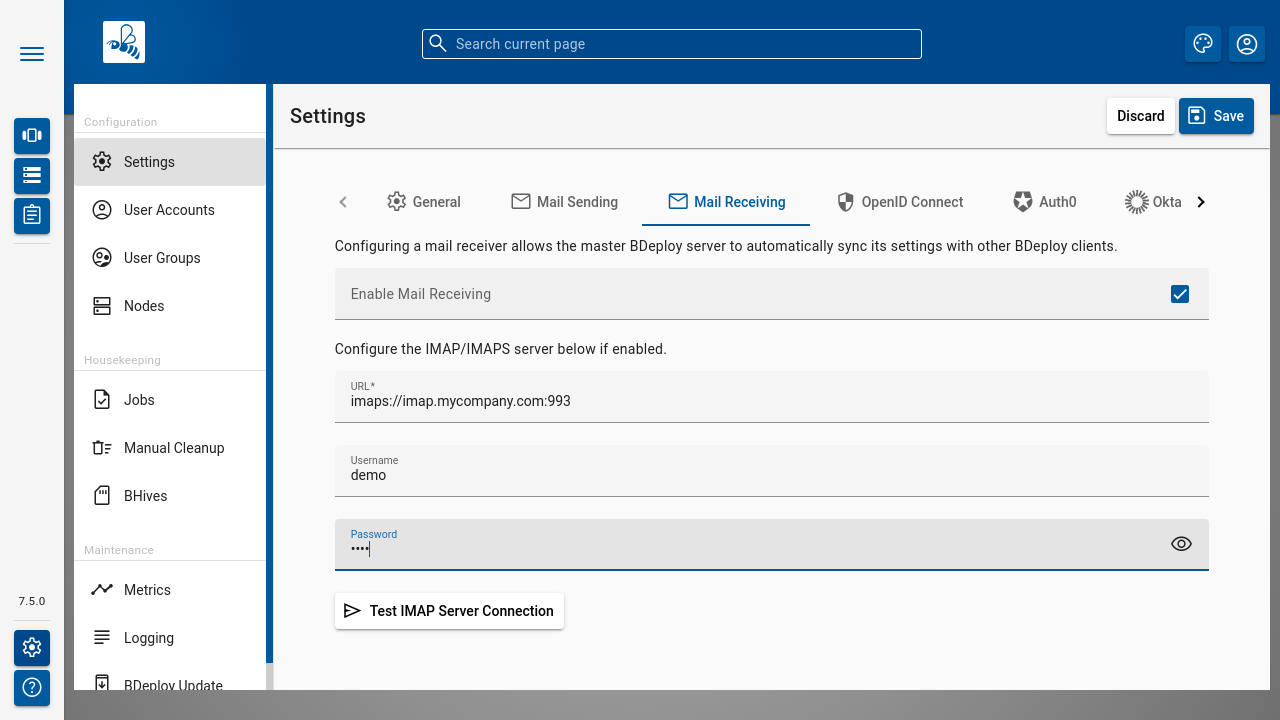This screenshot has width=1280, height=720.
Task: Open the software repositories sidebar icon
Action: tap(32, 175)
